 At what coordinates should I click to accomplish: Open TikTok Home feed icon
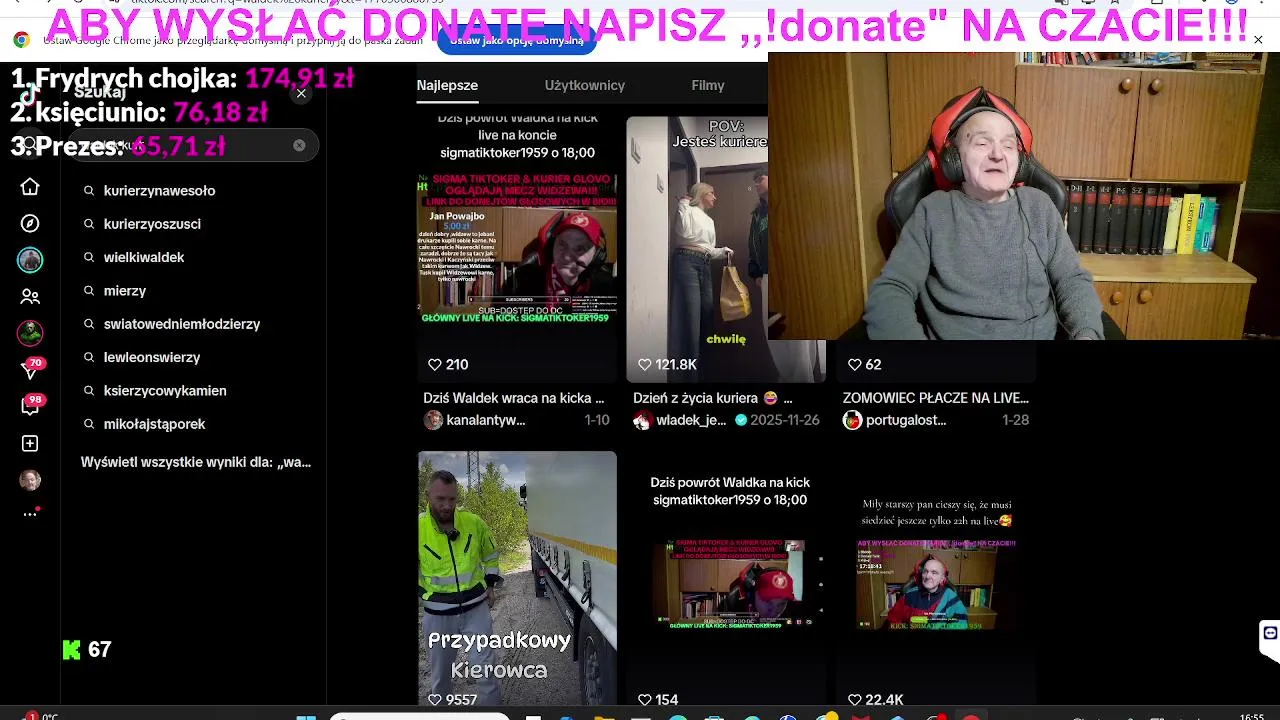coord(30,187)
